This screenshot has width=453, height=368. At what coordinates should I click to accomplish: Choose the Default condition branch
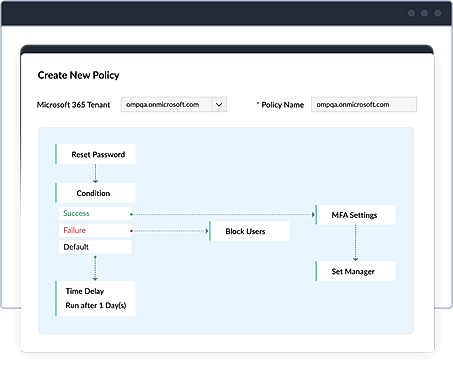click(x=95, y=247)
